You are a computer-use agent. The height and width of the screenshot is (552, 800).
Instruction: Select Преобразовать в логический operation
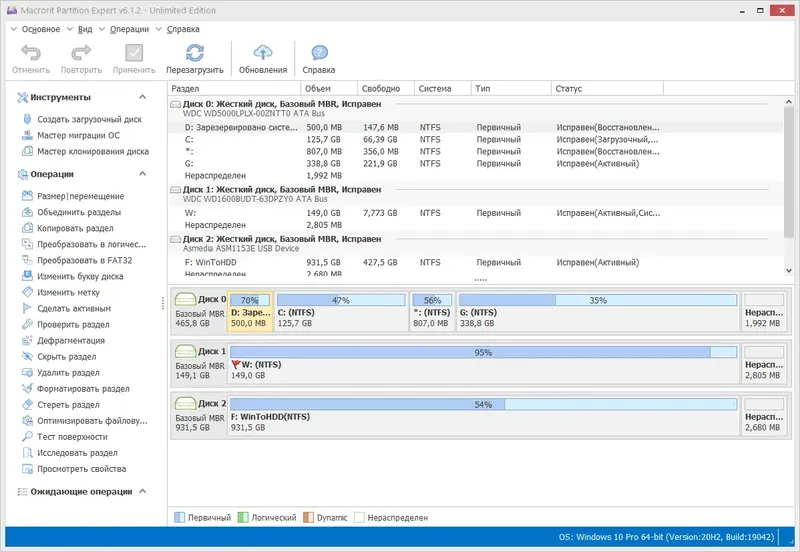(x=91, y=244)
